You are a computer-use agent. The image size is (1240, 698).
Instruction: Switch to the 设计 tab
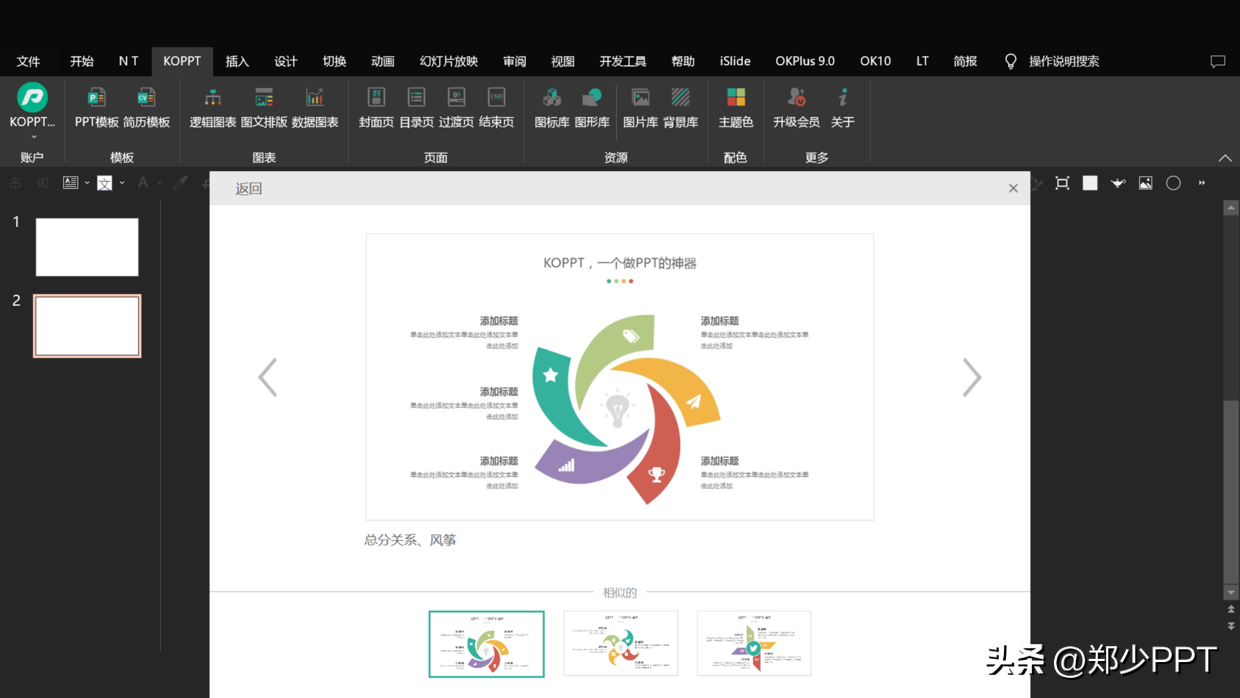pos(286,61)
